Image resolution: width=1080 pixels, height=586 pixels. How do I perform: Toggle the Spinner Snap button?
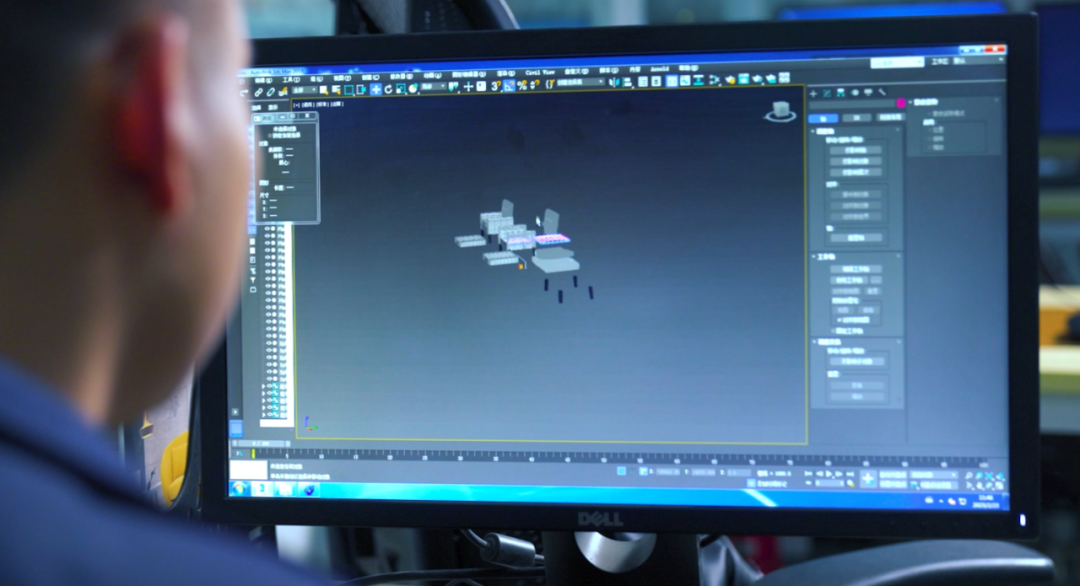point(534,85)
